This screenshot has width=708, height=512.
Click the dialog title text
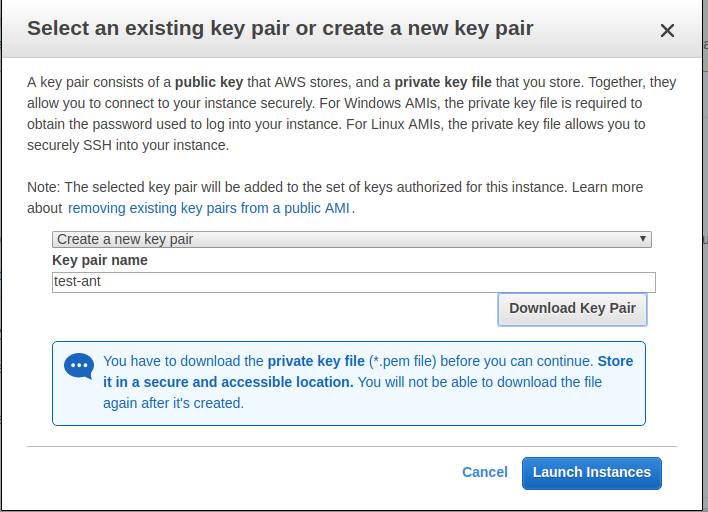(280, 28)
